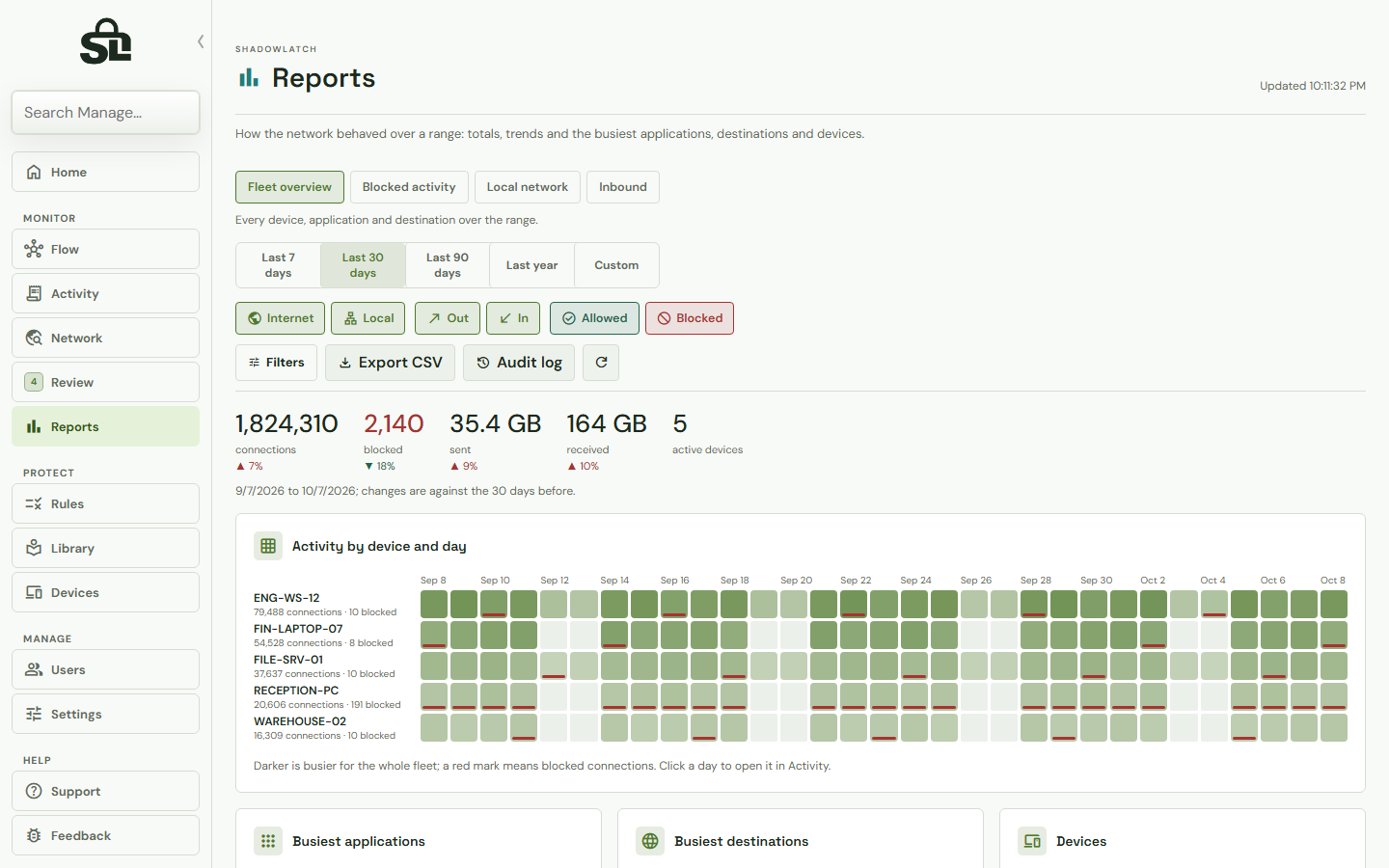Open the Library page
1389x868 pixels.
(105, 548)
